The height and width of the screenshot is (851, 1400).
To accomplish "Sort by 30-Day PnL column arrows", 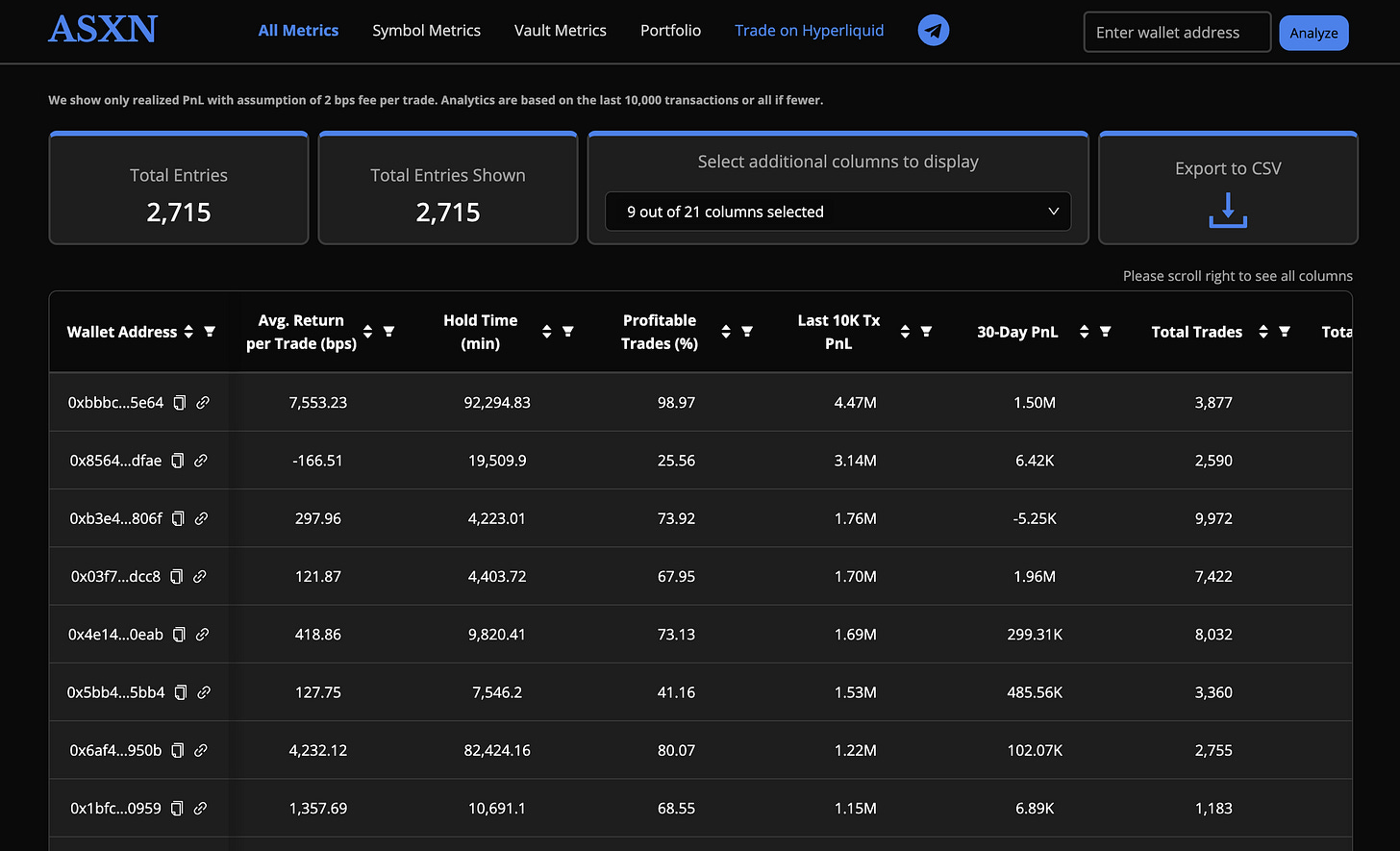I will coord(1084,332).
